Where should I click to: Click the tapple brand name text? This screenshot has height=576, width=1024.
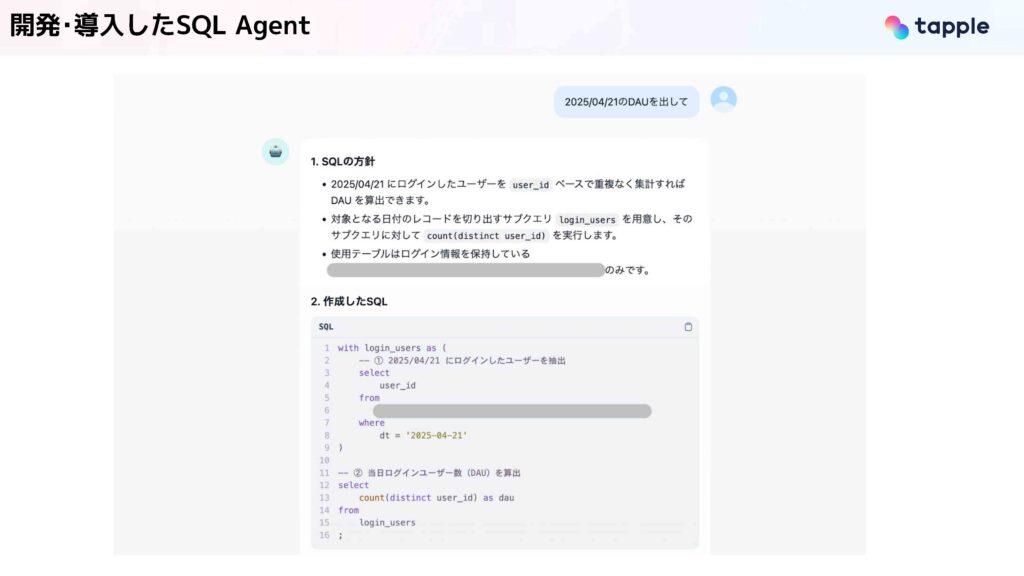(x=952, y=27)
